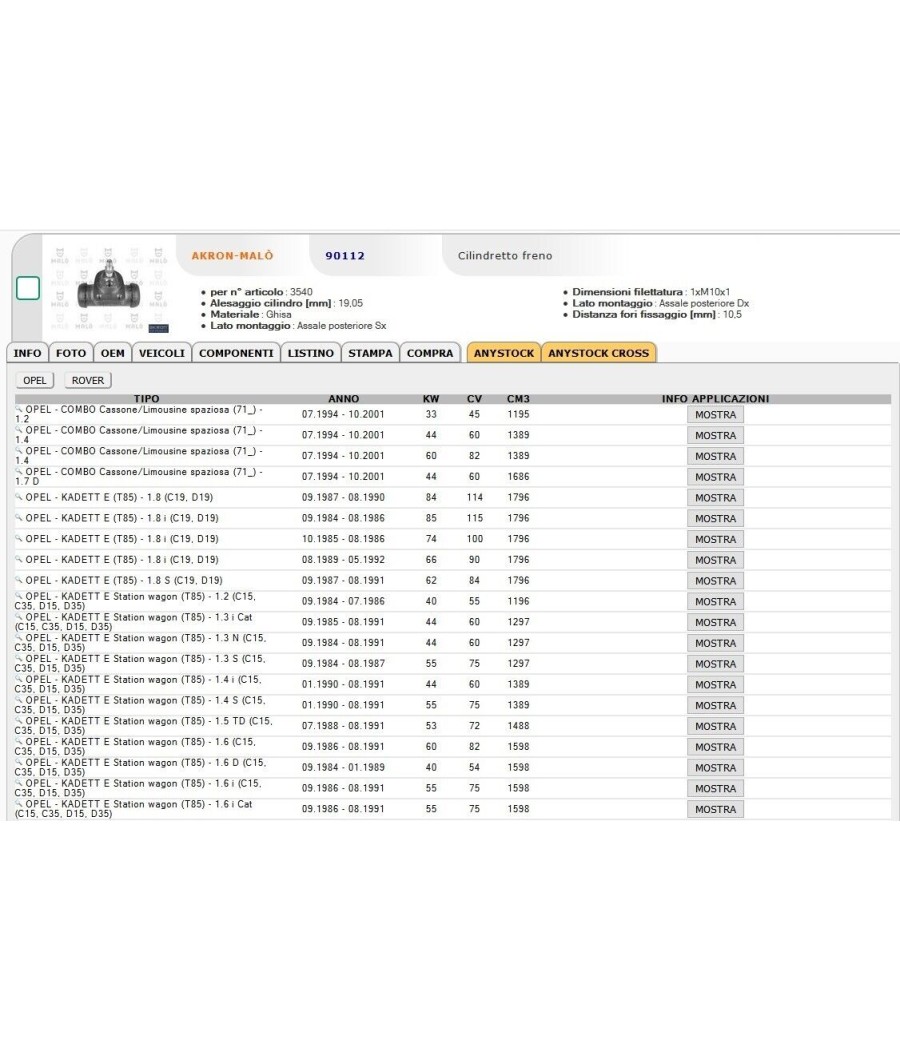This screenshot has height=1050, width=900.
Task: Click the 1488 displacement value
Action: (x=518, y=726)
